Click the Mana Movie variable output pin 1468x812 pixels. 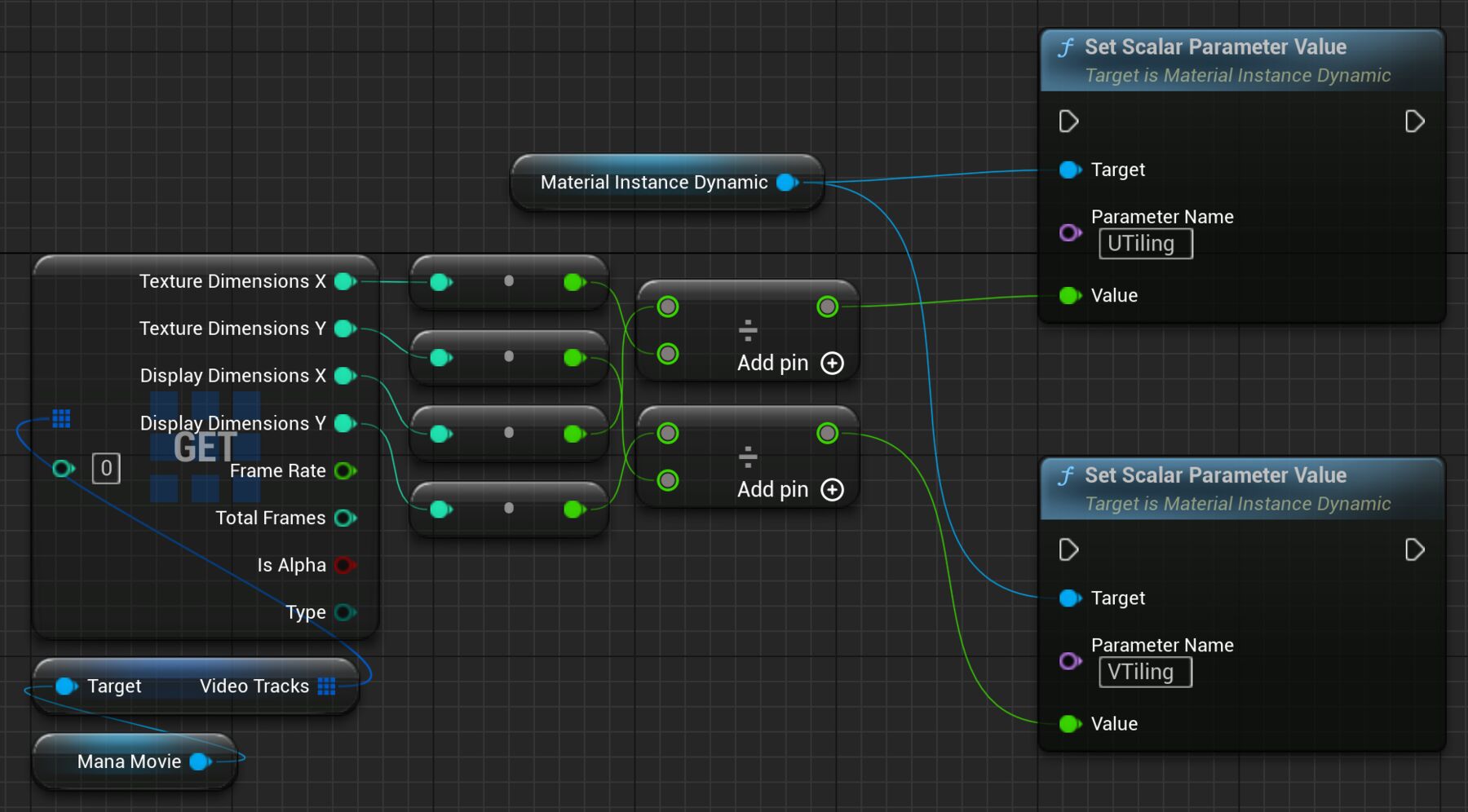click(x=200, y=761)
